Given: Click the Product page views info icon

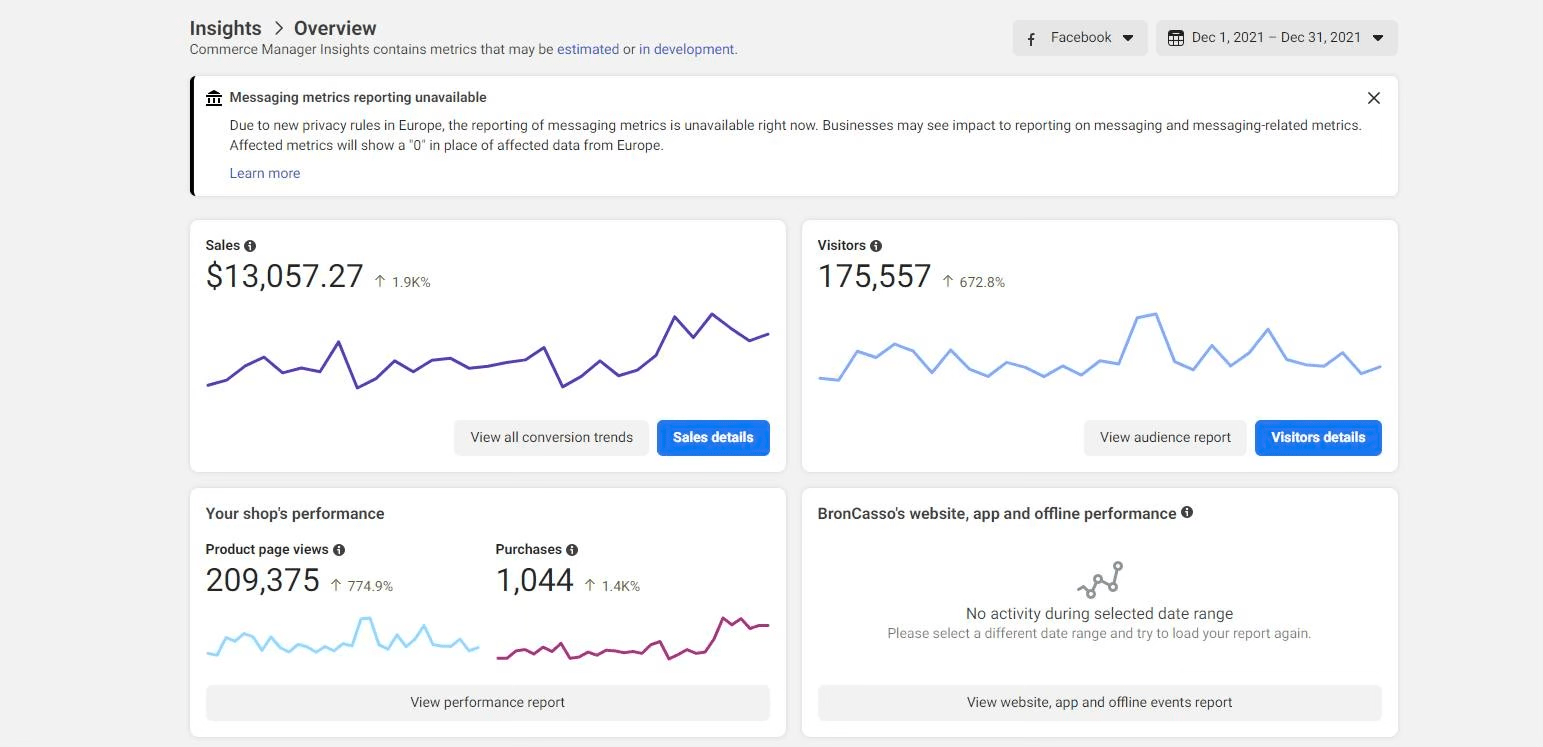Looking at the screenshot, I should [x=339, y=550].
